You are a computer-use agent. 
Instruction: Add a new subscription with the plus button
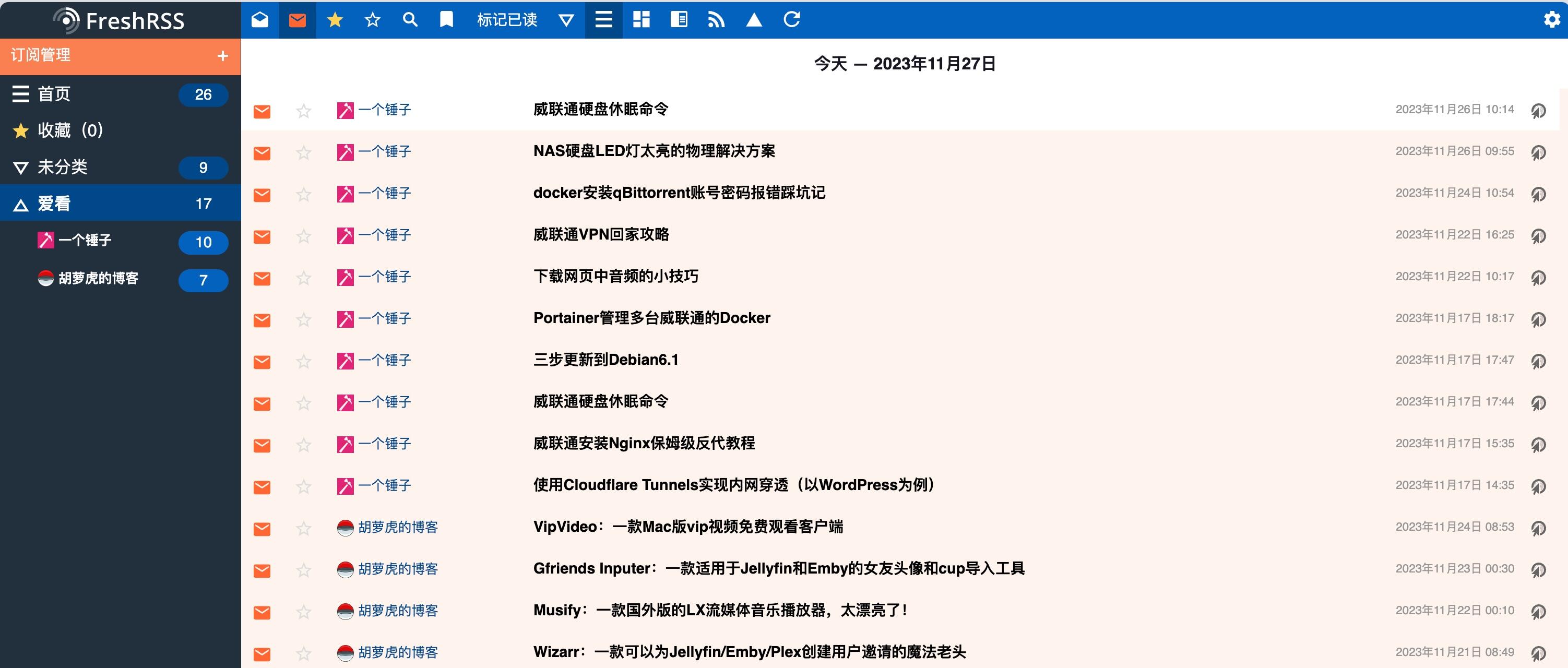[222, 55]
